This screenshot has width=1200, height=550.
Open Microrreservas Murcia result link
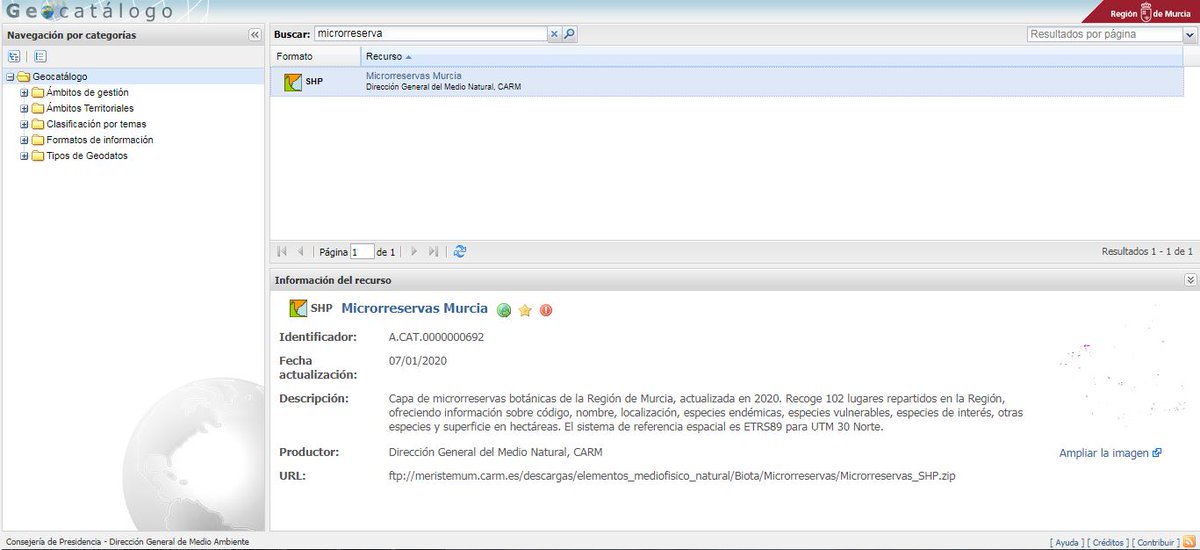[x=414, y=76]
